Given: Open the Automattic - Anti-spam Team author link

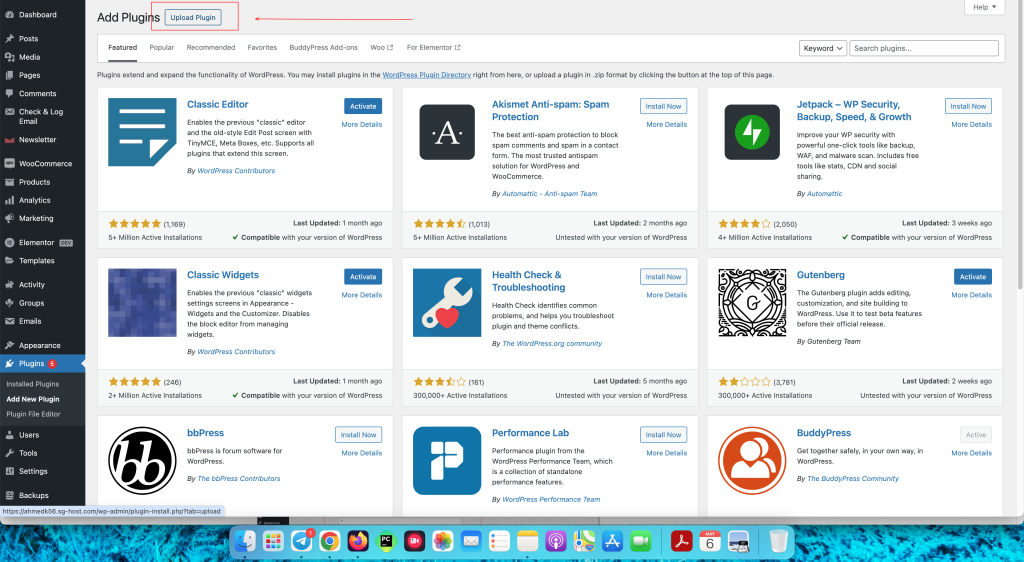Looking at the screenshot, I should click(x=549, y=194).
